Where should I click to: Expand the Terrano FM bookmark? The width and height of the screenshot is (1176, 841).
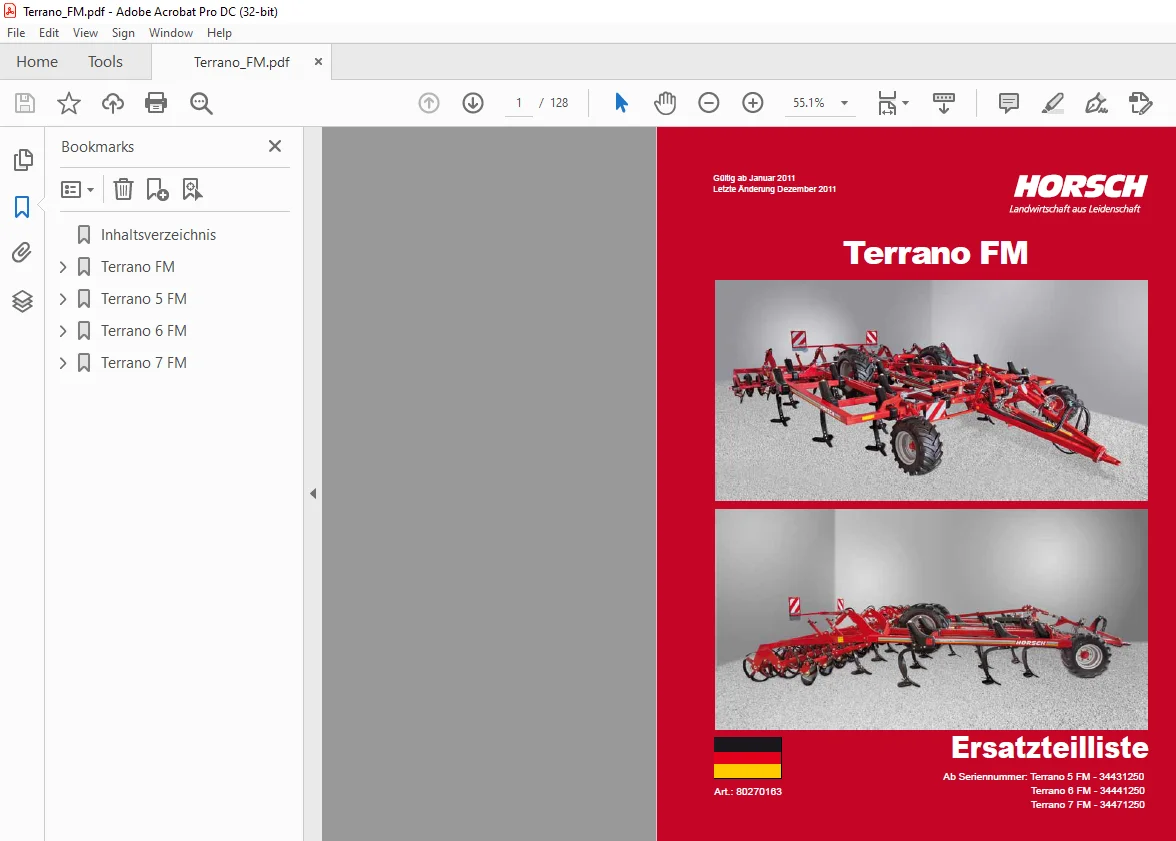(63, 267)
